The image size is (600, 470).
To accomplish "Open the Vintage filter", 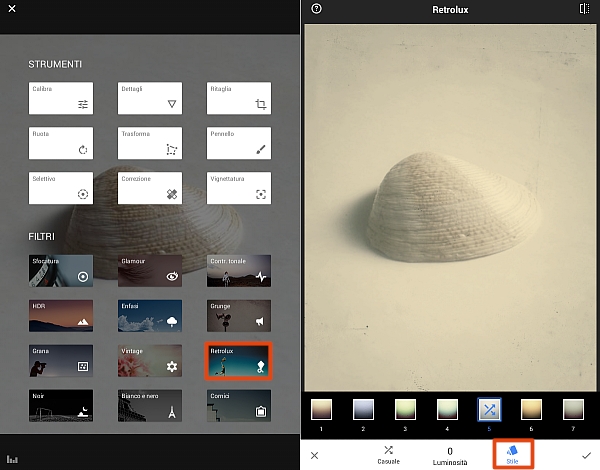I will 149,361.
